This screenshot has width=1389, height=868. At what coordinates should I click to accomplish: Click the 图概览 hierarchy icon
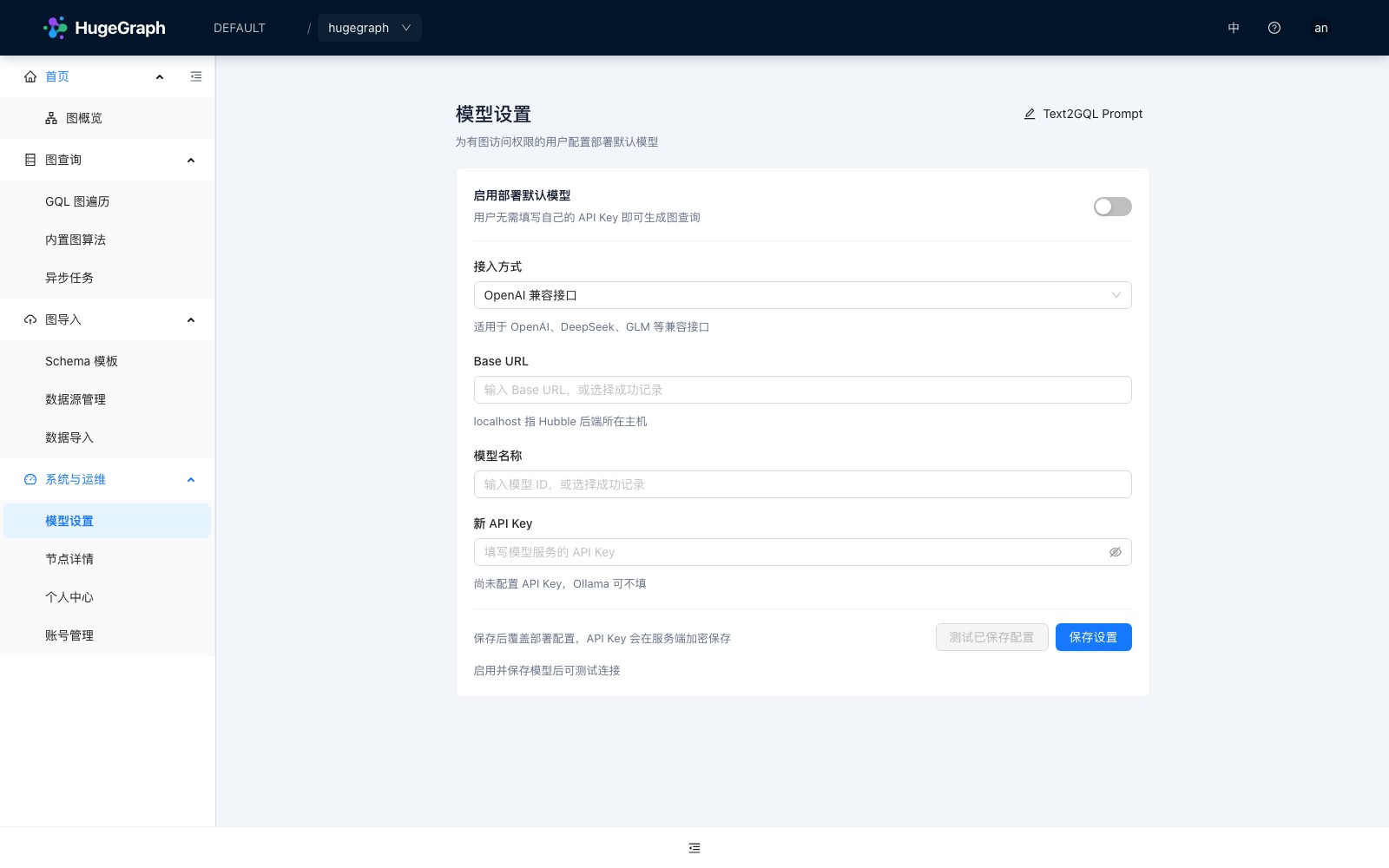tap(51, 118)
